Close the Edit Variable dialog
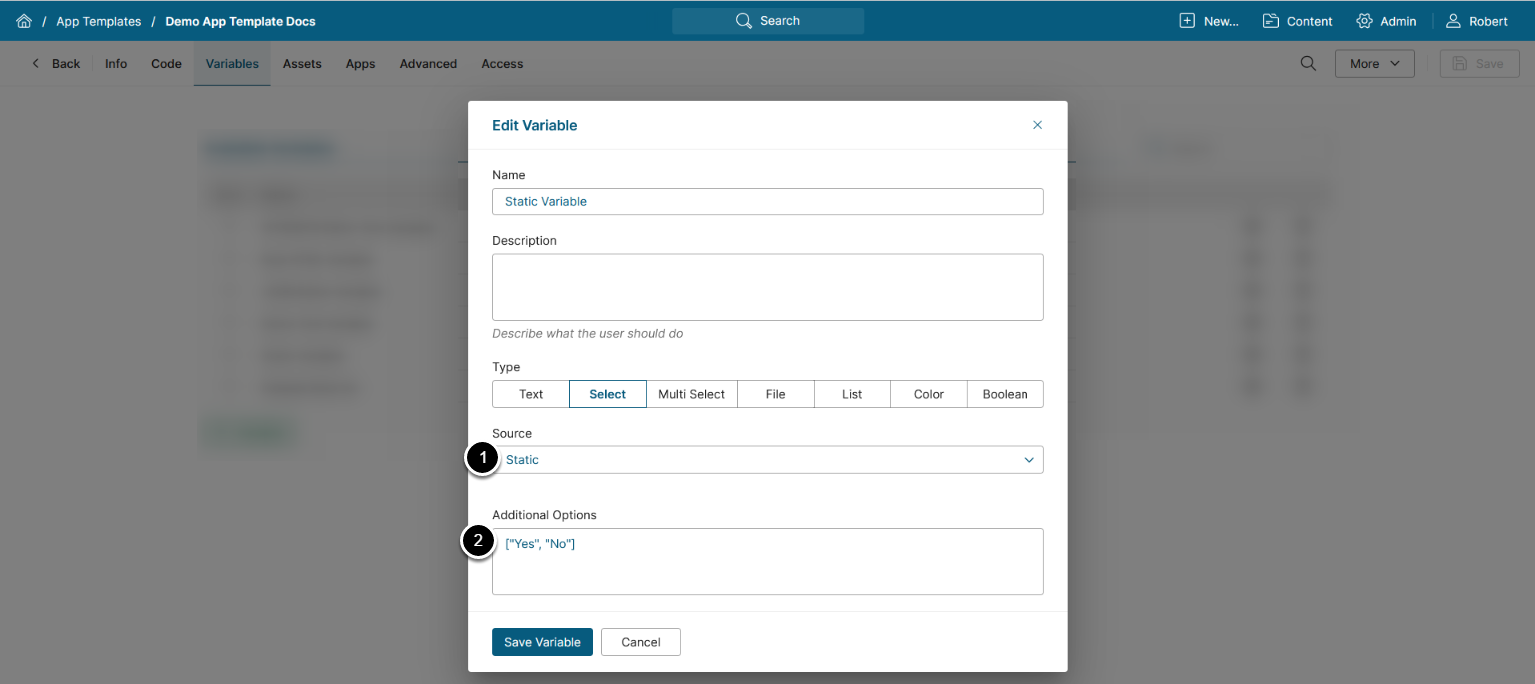Image resolution: width=1535 pixels, height=684 pixels. click(1037, 125)
